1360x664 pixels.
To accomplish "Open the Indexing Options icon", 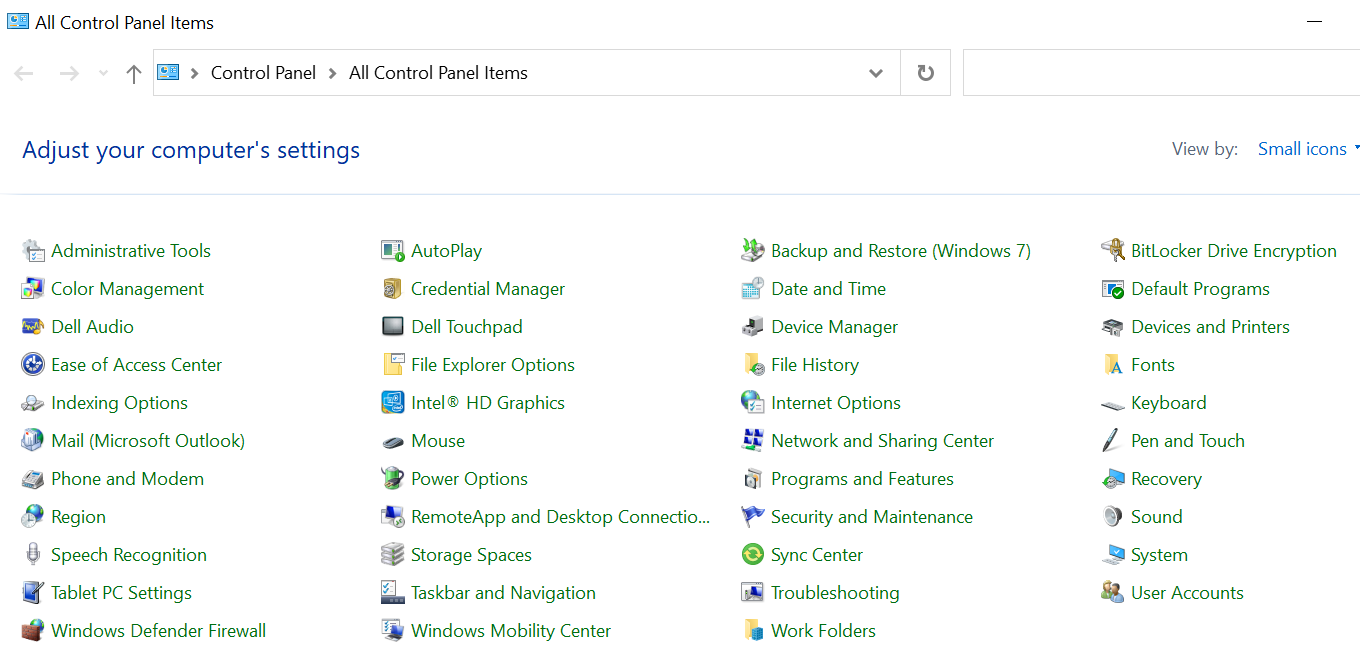I will [33, 403].
